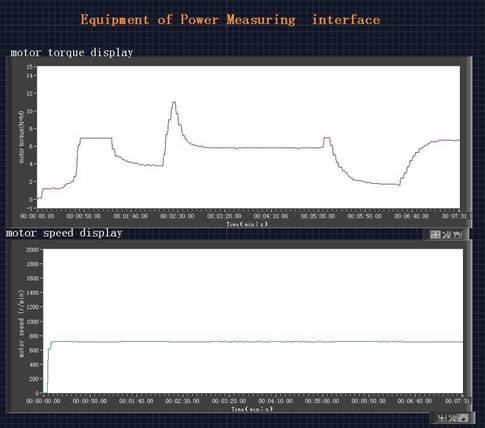Click torque graph's 'Time(min:s)' axis label
This screenshot has height=428, width=485.
(247, 224)
